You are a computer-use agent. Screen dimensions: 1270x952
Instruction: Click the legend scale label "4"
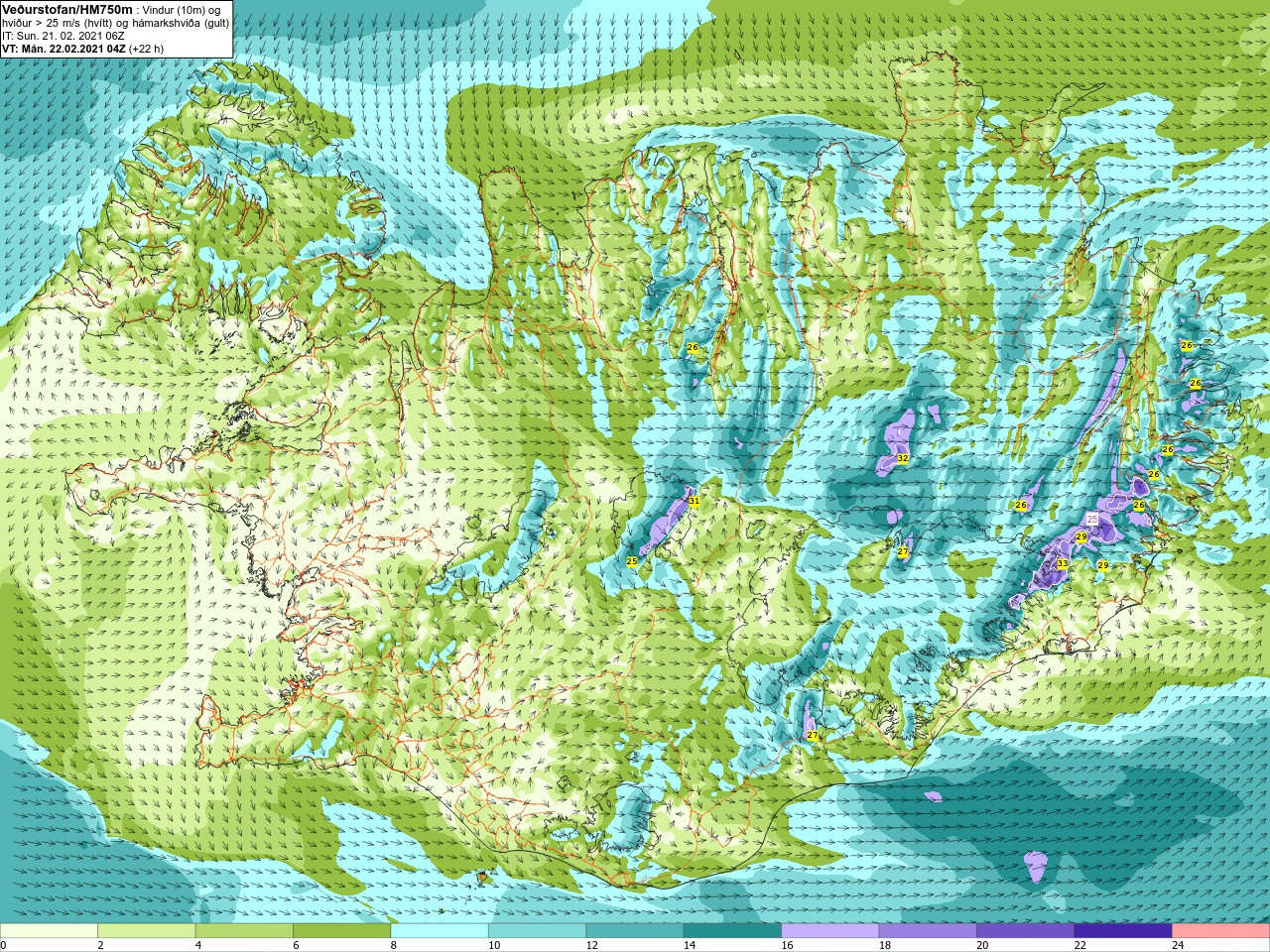point(198,945)
